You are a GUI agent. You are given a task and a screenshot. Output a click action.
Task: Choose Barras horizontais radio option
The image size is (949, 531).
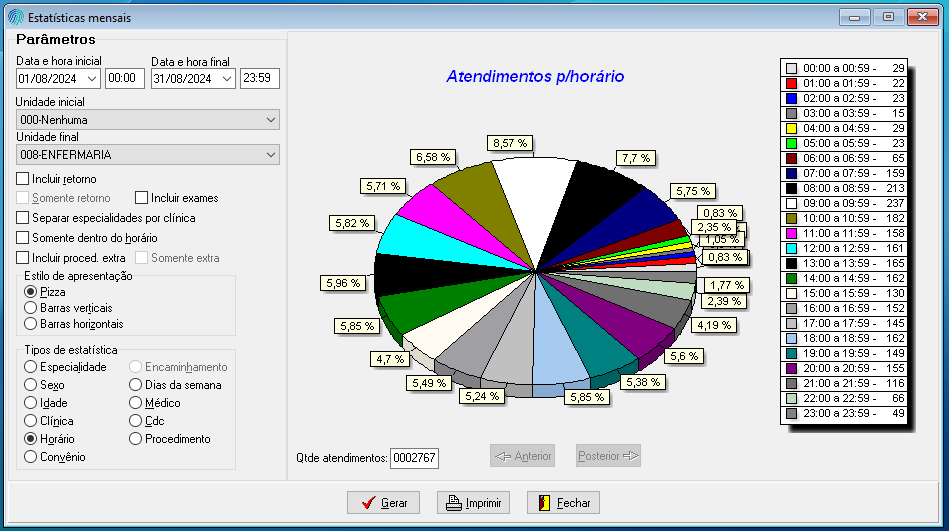pyautogui.click(x=30, y=324)
